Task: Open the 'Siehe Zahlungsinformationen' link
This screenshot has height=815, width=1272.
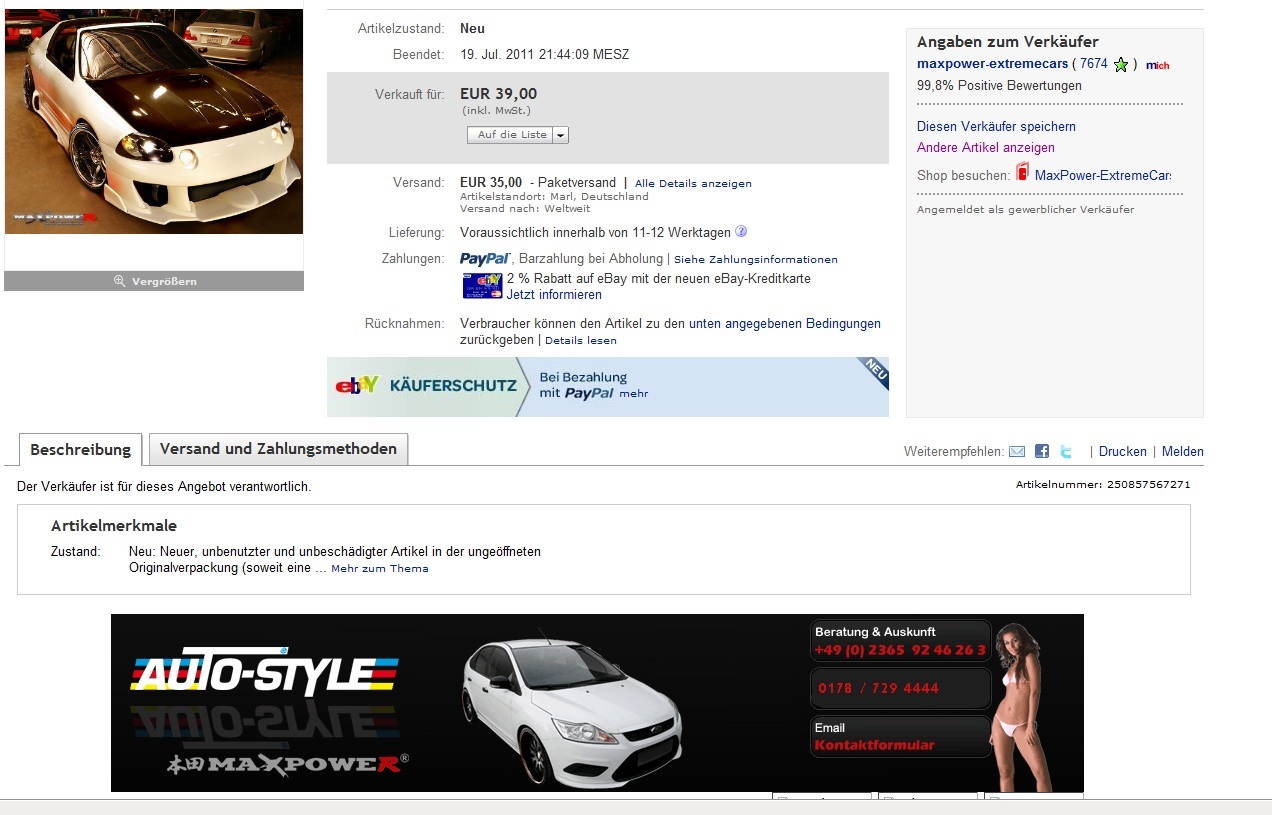Action: point(756,260)
